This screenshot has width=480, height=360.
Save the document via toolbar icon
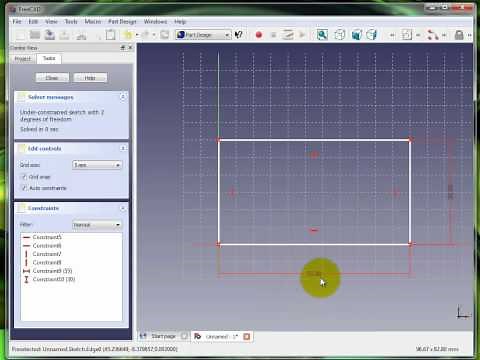[49, 35]
